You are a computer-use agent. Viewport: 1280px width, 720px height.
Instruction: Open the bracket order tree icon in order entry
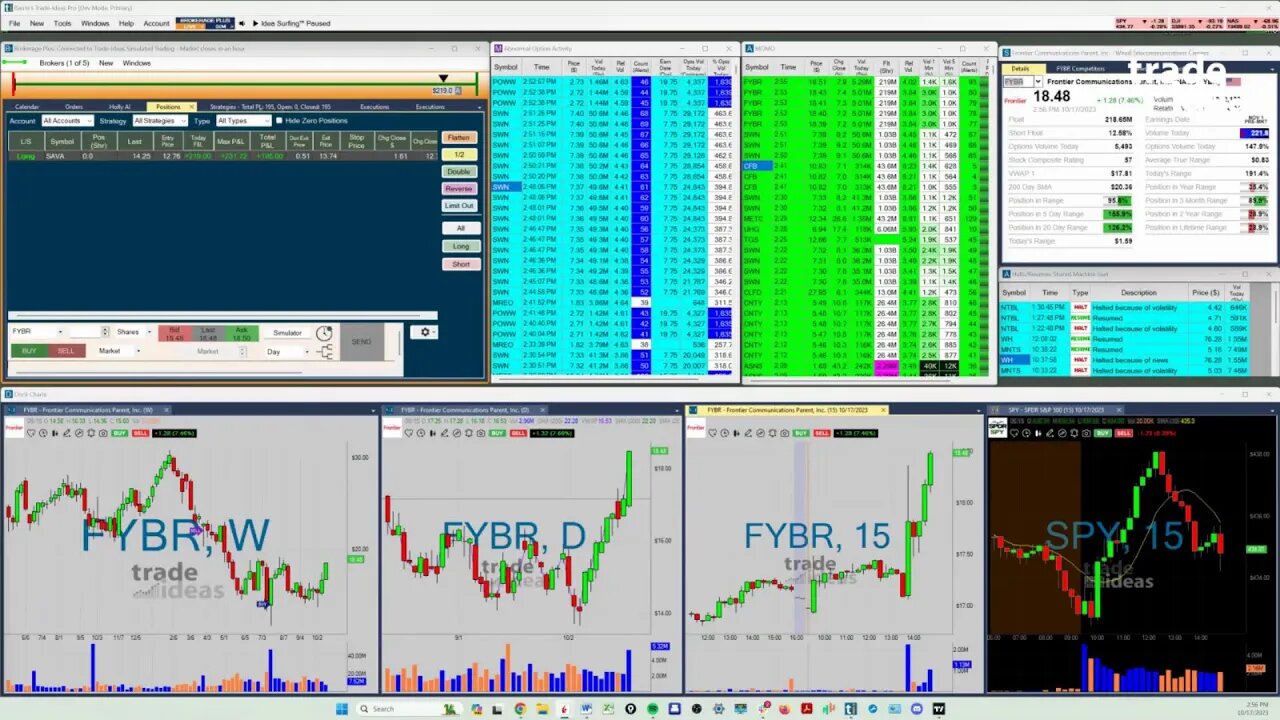(x=324, y=352)
